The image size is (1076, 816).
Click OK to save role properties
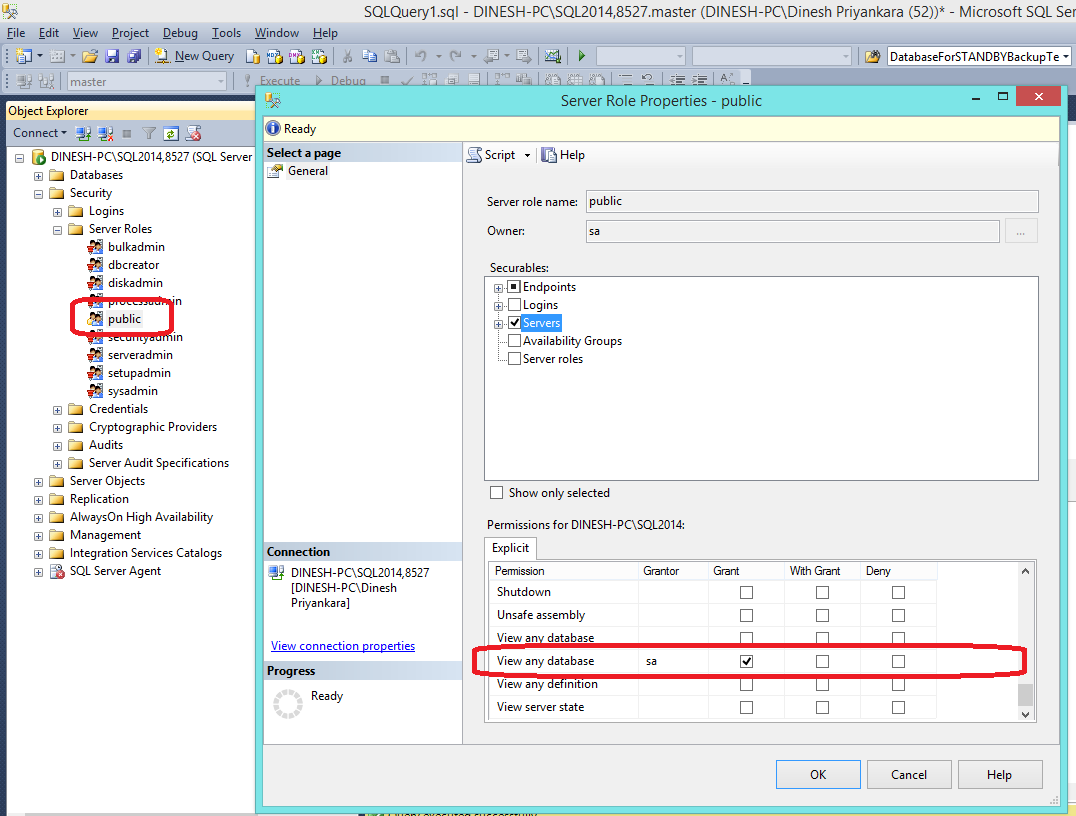(818, 774)
